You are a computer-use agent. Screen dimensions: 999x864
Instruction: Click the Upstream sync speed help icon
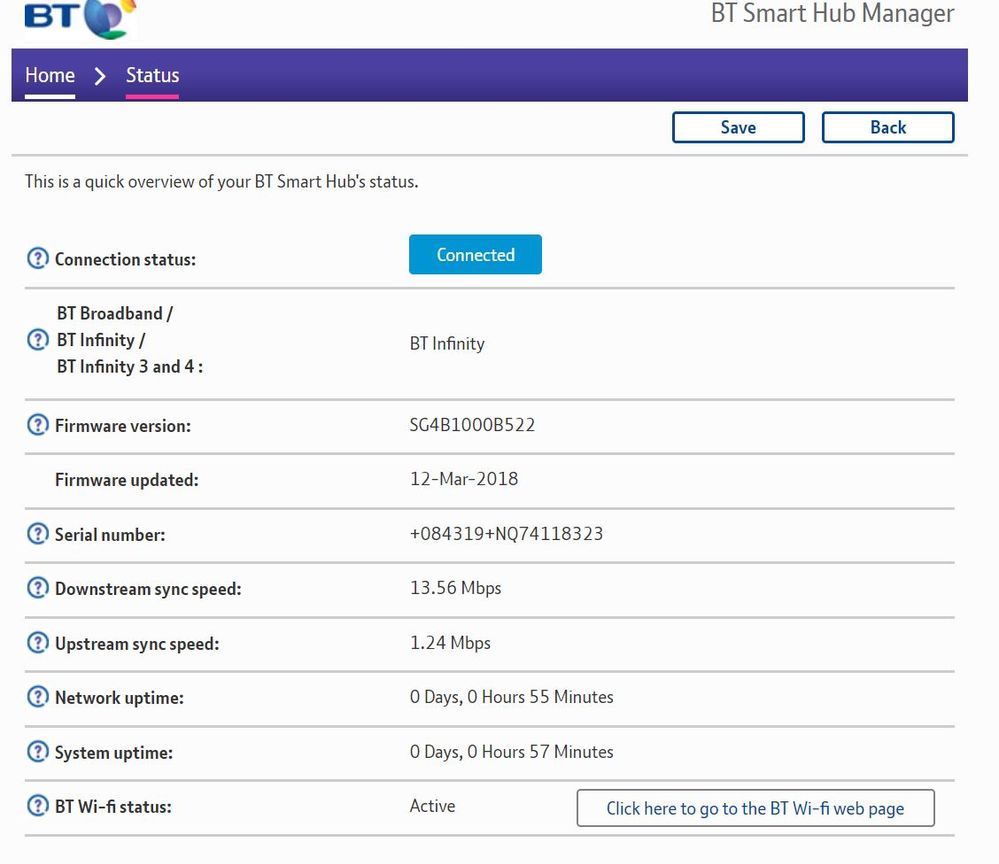pos(37,643)
